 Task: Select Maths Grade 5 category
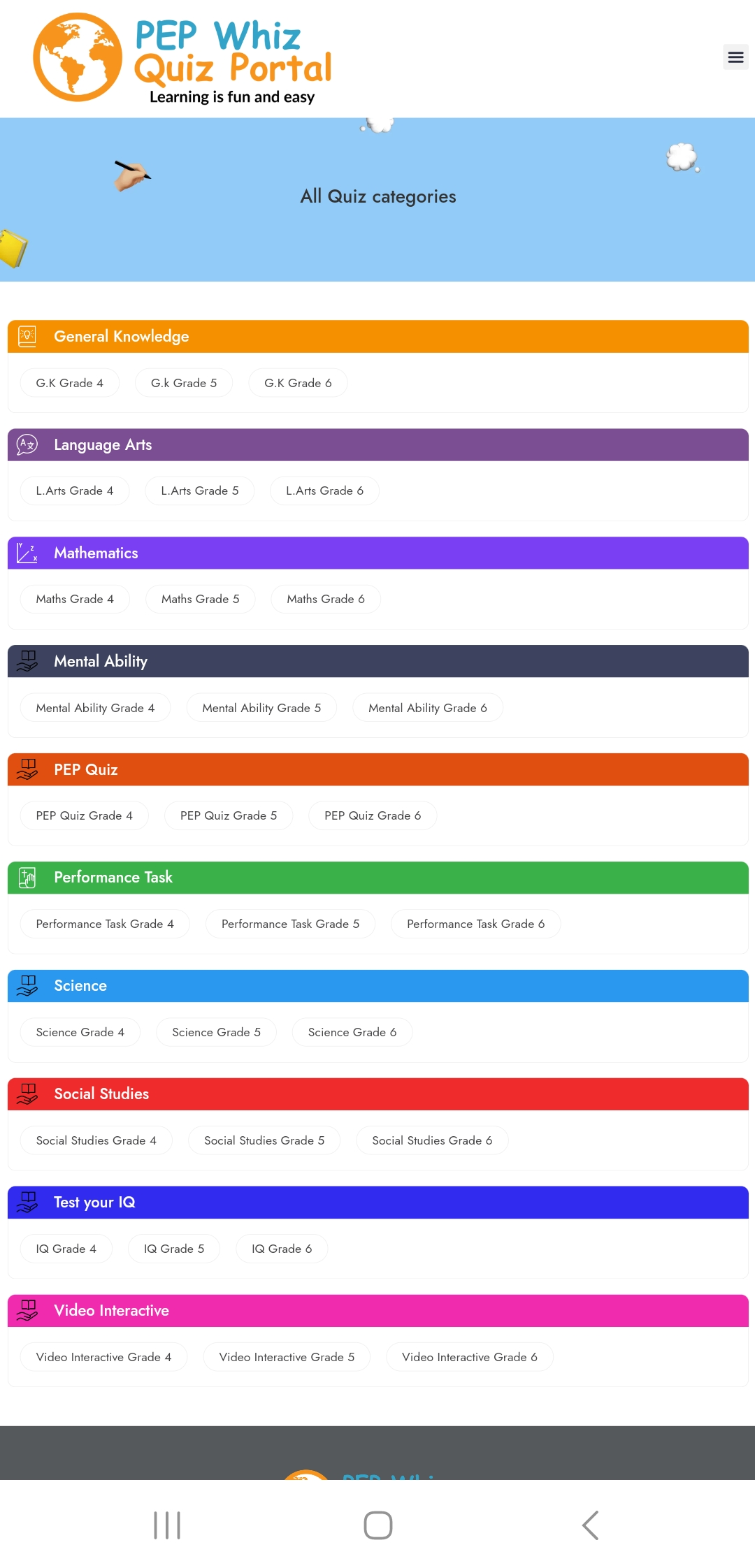200,599
